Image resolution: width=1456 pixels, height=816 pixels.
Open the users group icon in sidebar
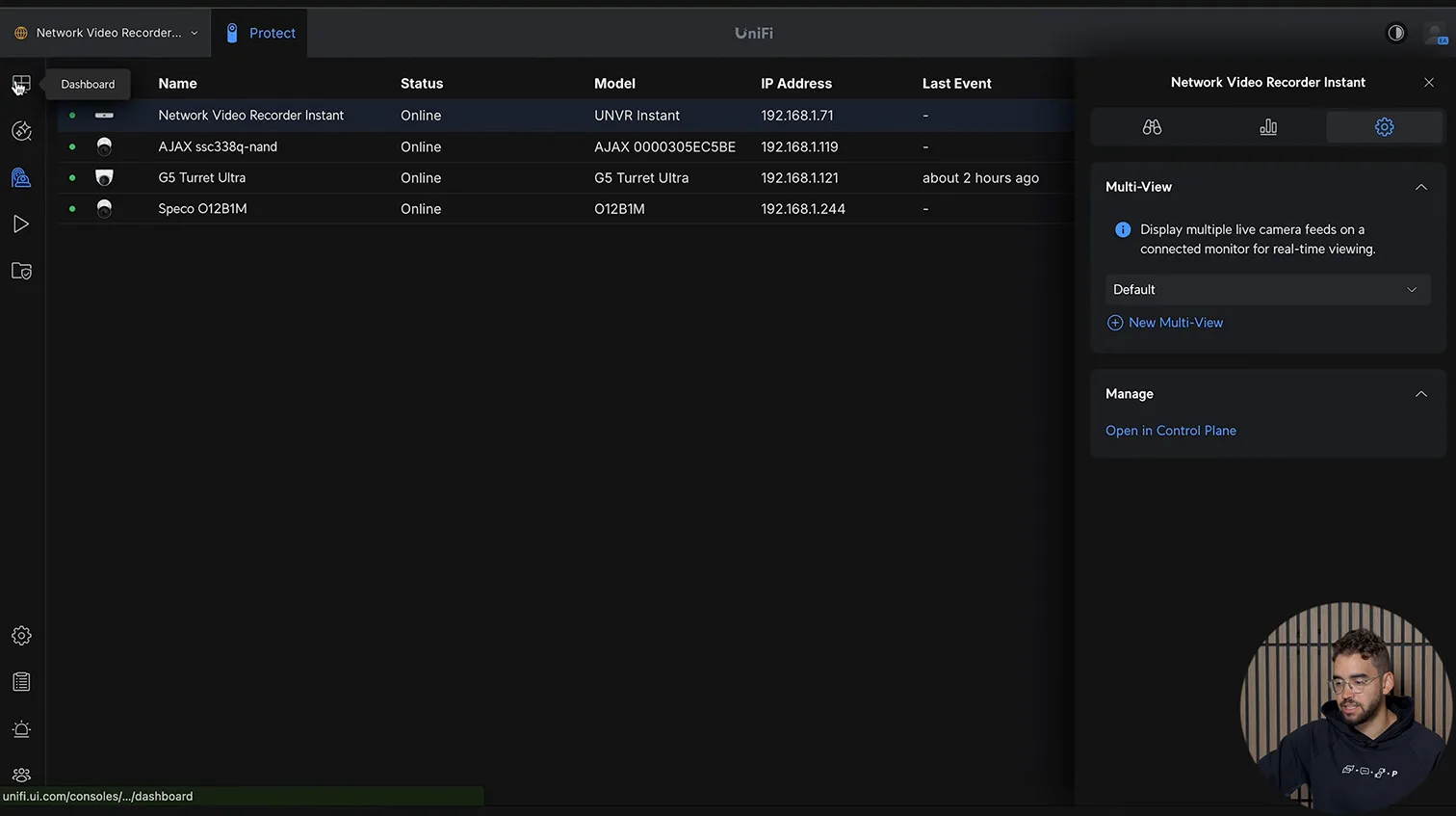click(x=21, y=775)
